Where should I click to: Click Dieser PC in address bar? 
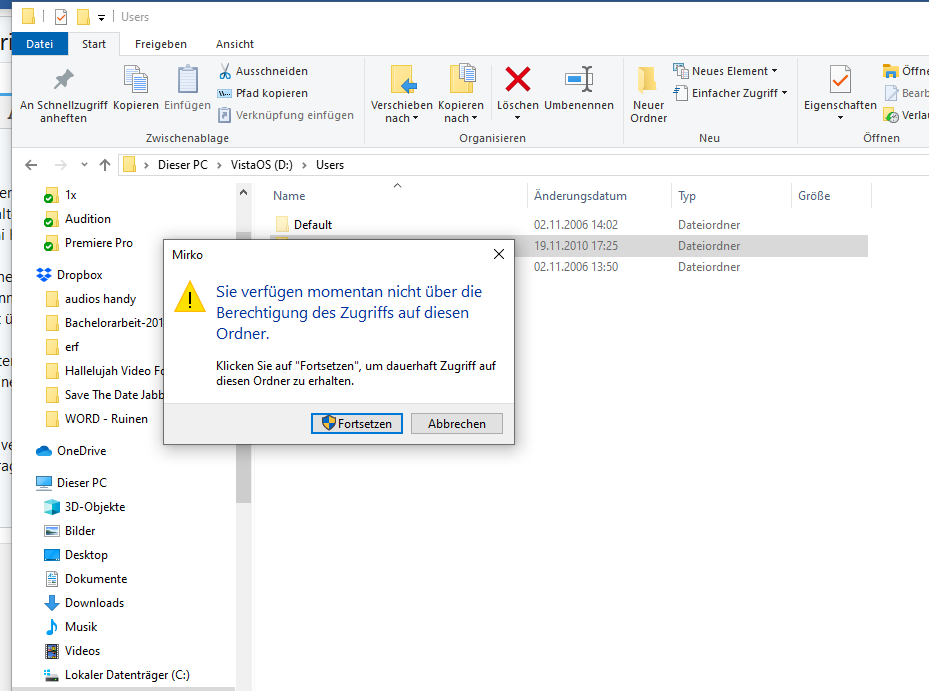[x=182, y=165]
